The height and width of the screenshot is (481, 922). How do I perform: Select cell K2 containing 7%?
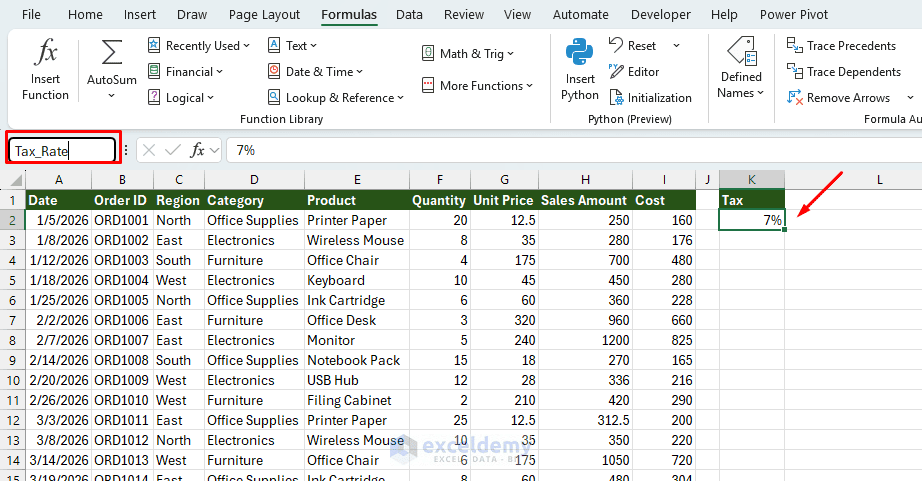click(751, 221)
